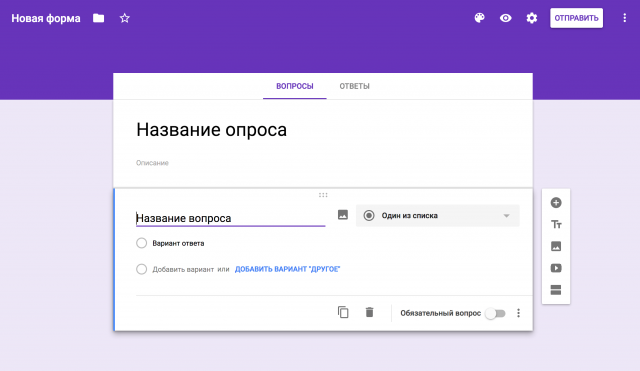Add video from the side toolbar

pos(556,268)
